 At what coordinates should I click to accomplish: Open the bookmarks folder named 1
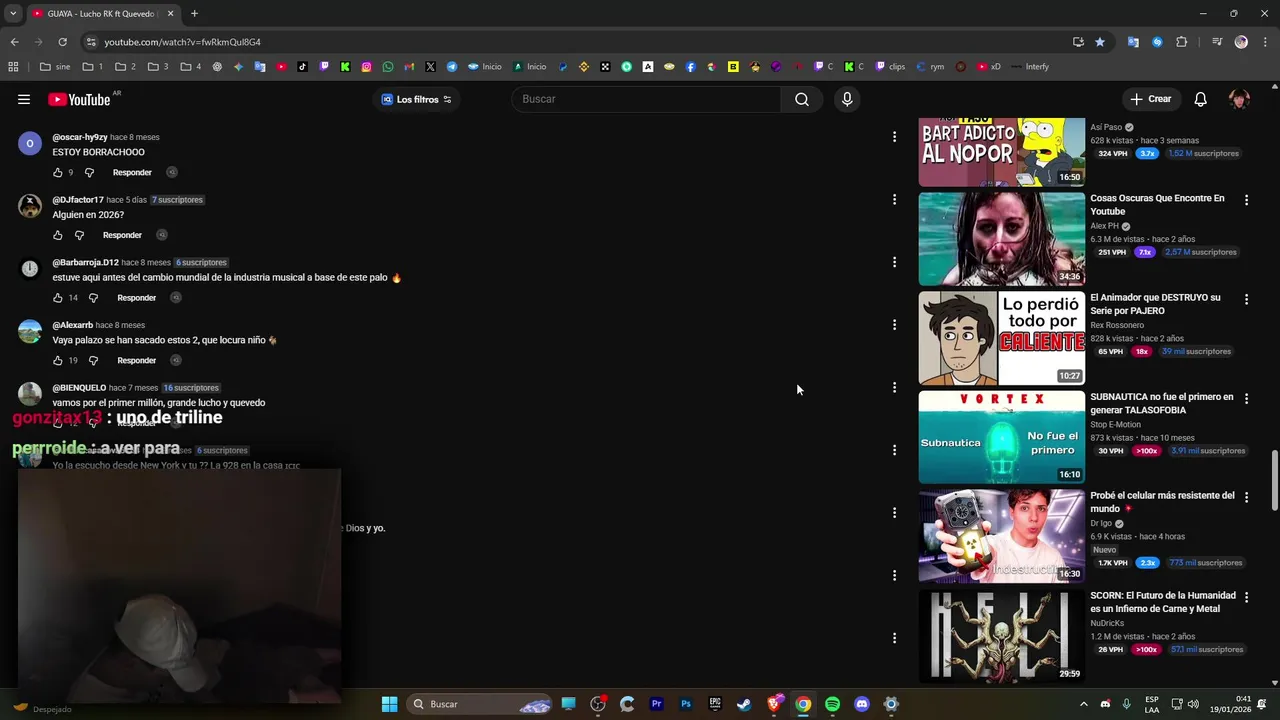click(x=93, y=67)
